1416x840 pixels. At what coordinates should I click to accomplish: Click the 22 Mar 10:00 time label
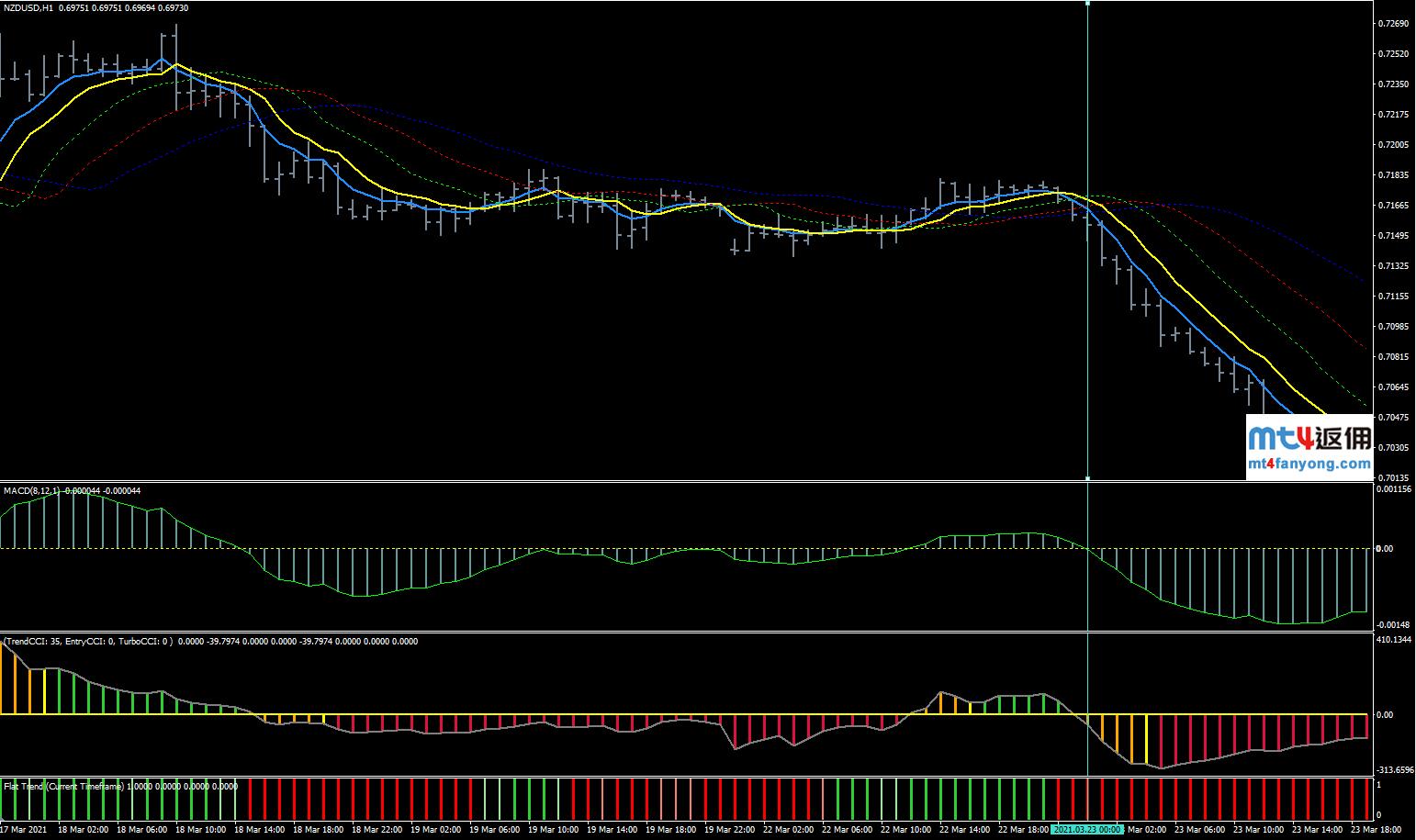point(905,829)
